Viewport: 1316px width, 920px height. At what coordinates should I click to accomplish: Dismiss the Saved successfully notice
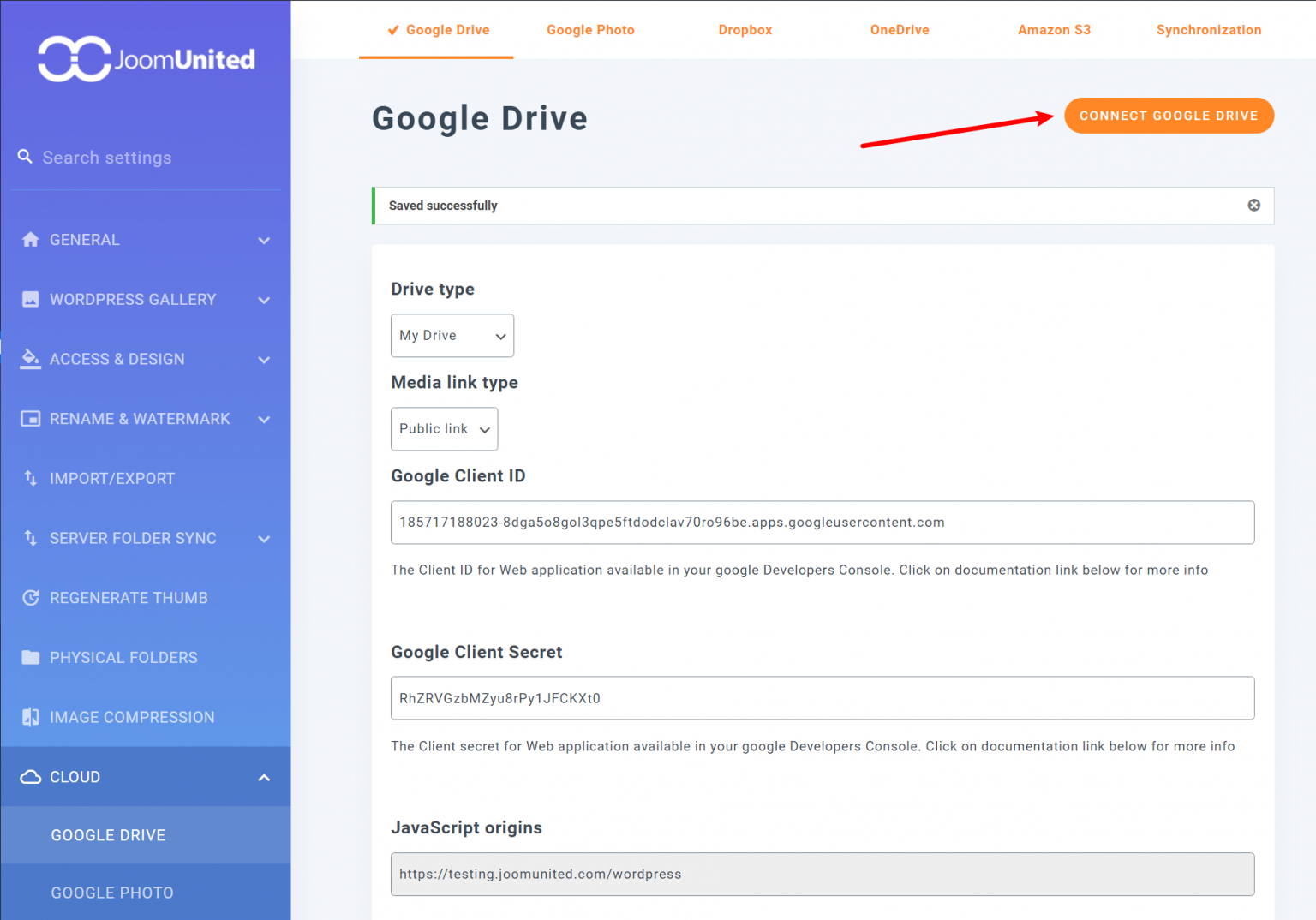click(x=1253, y=206)
